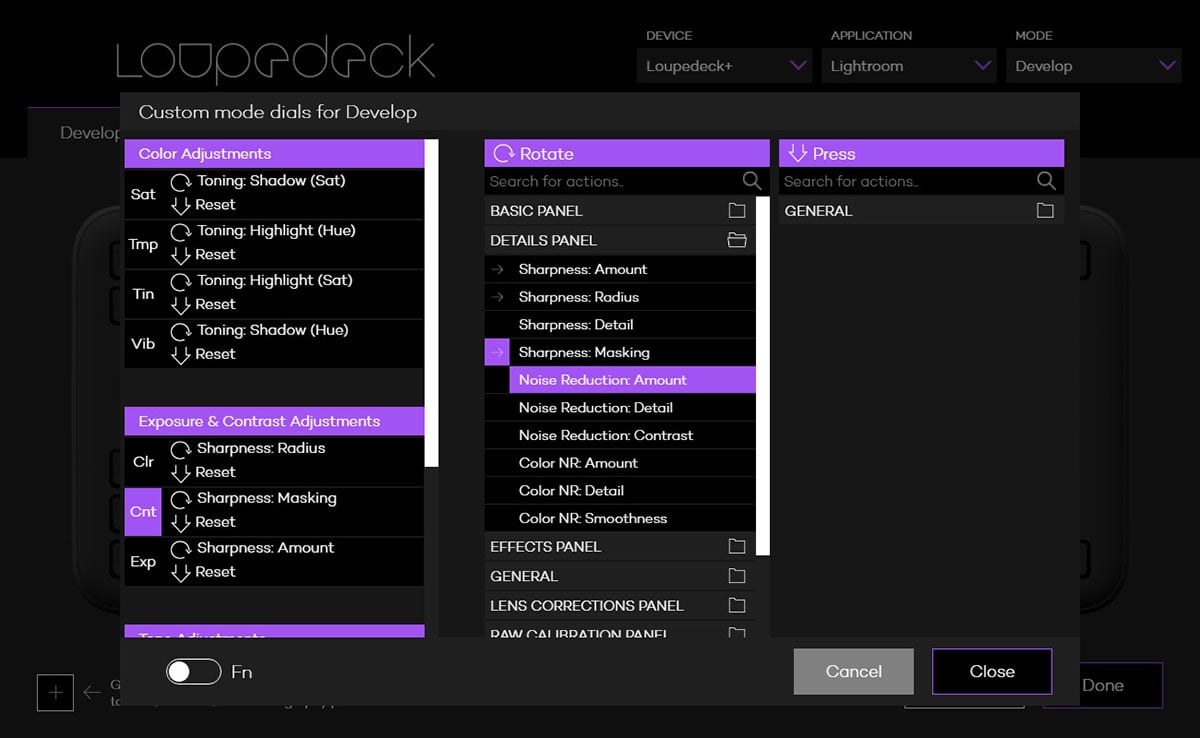Click rotate icon beside Toning: Shadow (Sat)
This screenshot has width=1200, height=738.
pos(181,182)
